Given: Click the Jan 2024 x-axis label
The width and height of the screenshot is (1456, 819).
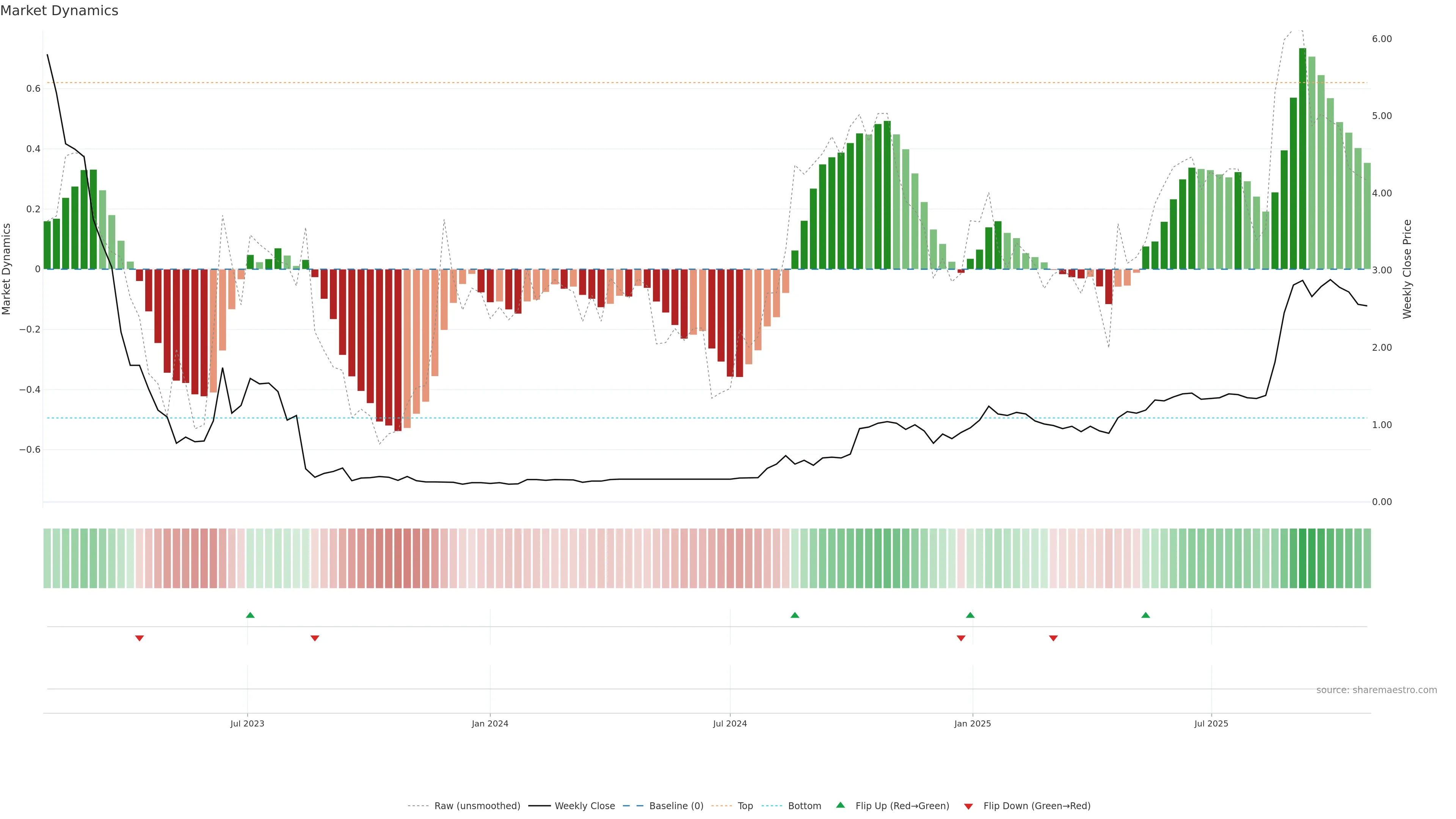Looking at the screenshot, I should 490,723.
